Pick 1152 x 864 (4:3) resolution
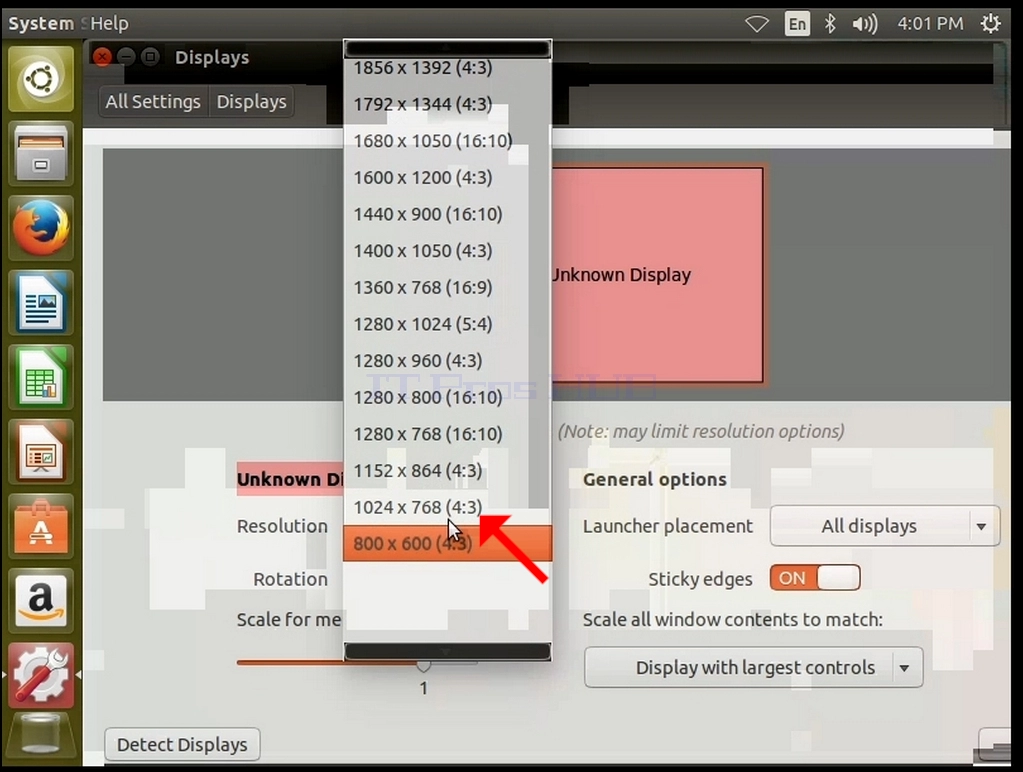This screenshot has height=772, width=1023. tap(447, 471)
